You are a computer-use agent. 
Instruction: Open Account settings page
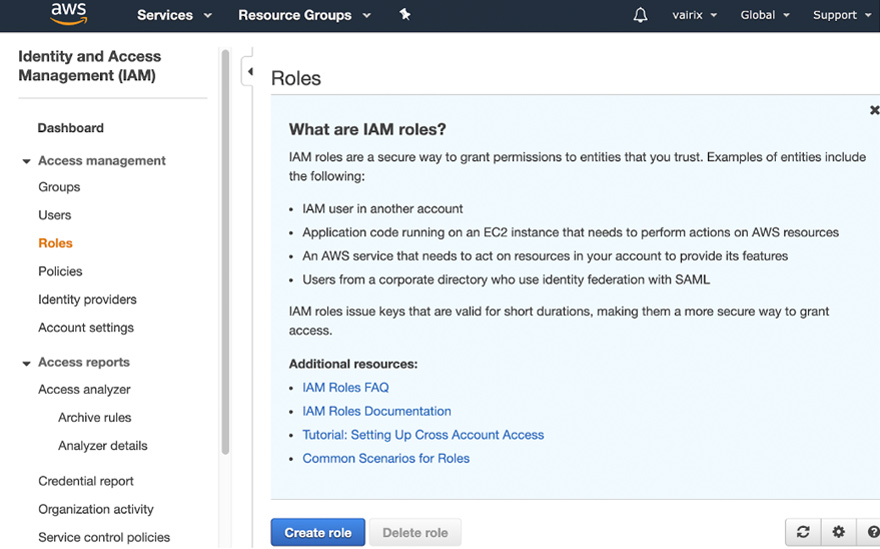(x=86, y=328)
